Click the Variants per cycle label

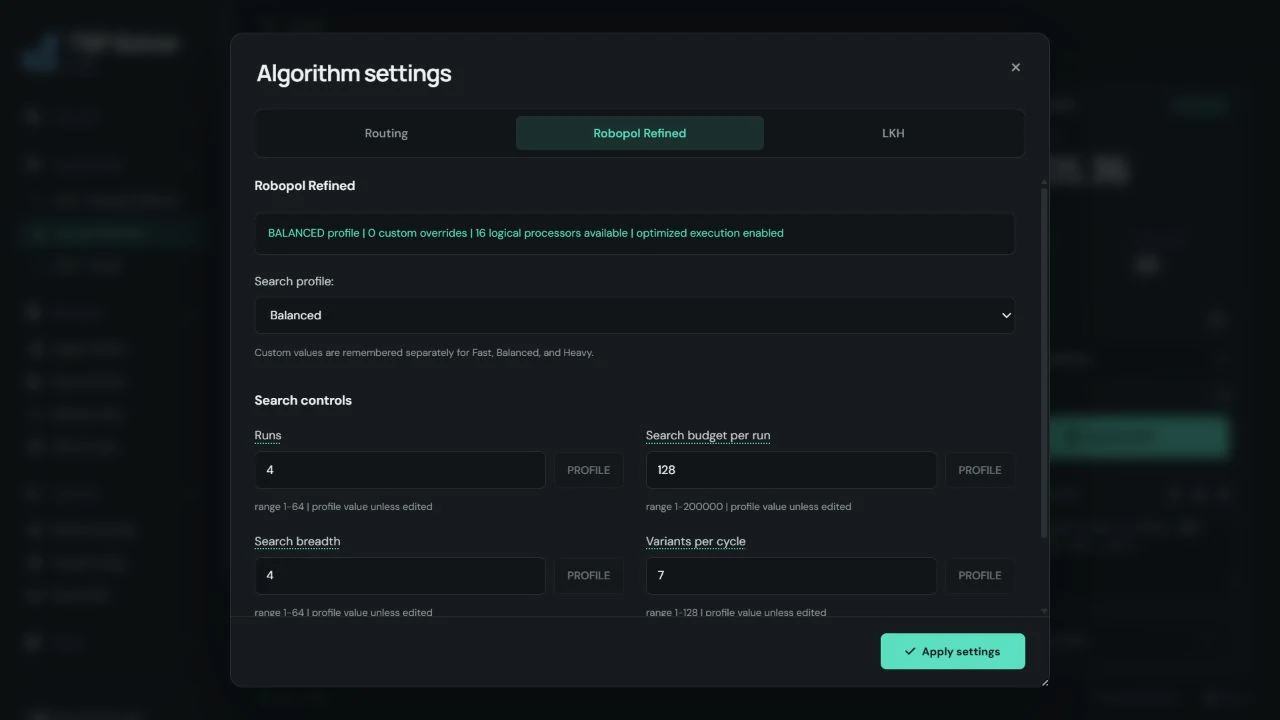(696, 541)
